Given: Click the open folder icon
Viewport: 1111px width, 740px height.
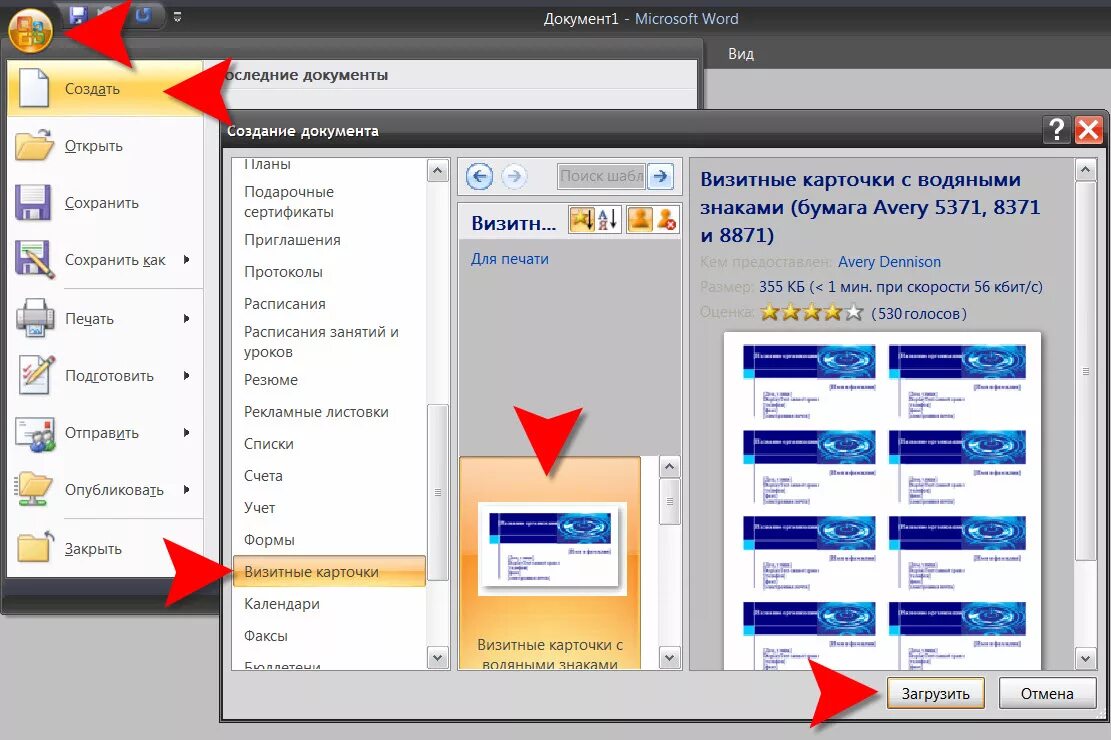Looking at the screenshot, I should [x=34, y=145].
